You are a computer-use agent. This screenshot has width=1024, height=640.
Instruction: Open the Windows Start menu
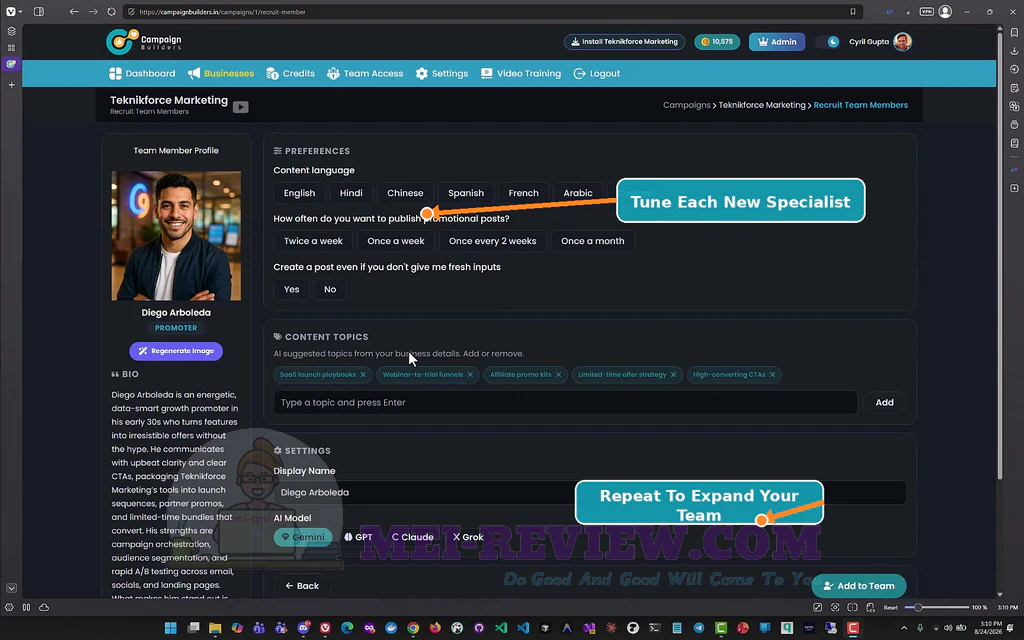170,628
